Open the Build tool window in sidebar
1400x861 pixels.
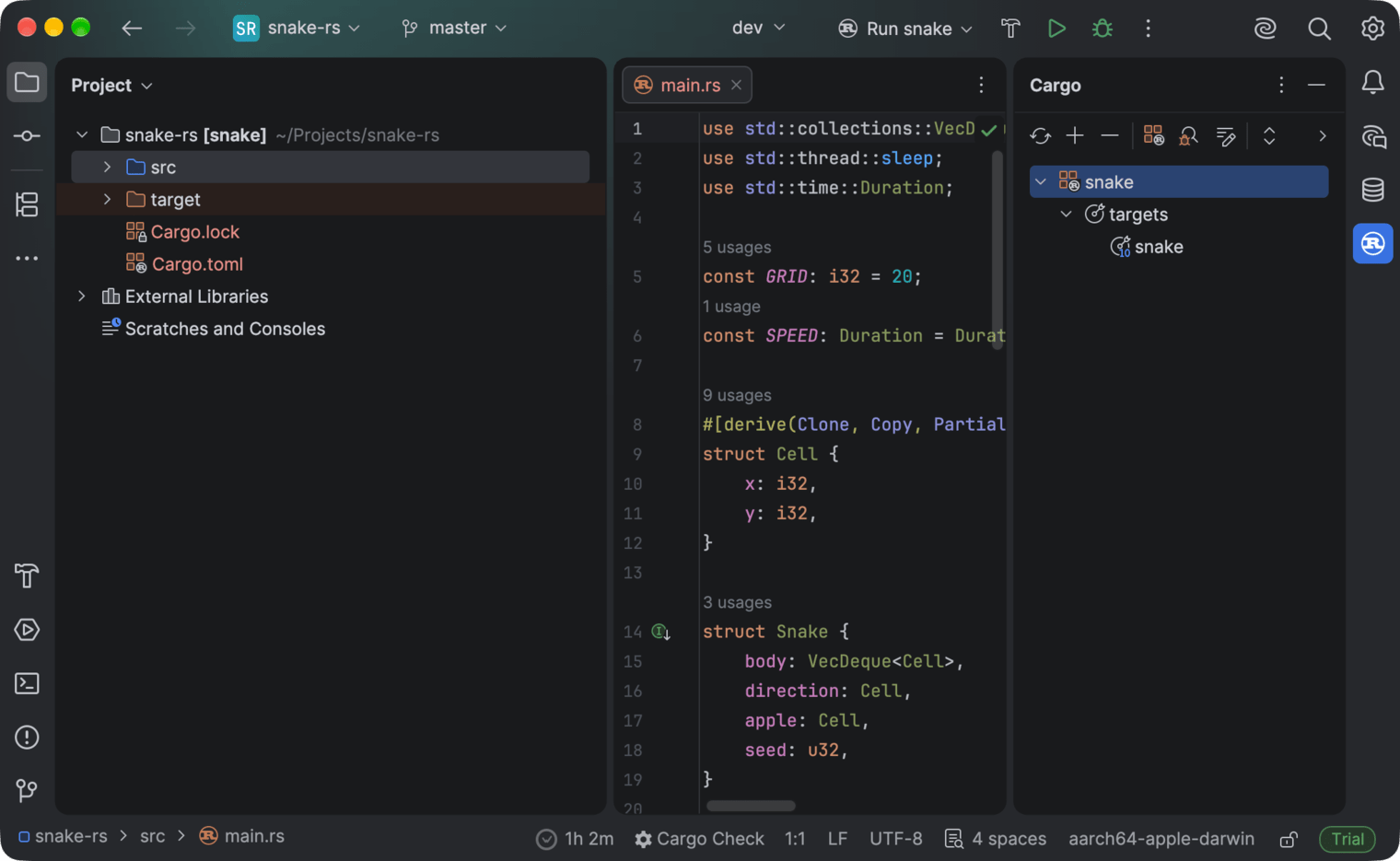pyautogui.click(x=27, y=576)
